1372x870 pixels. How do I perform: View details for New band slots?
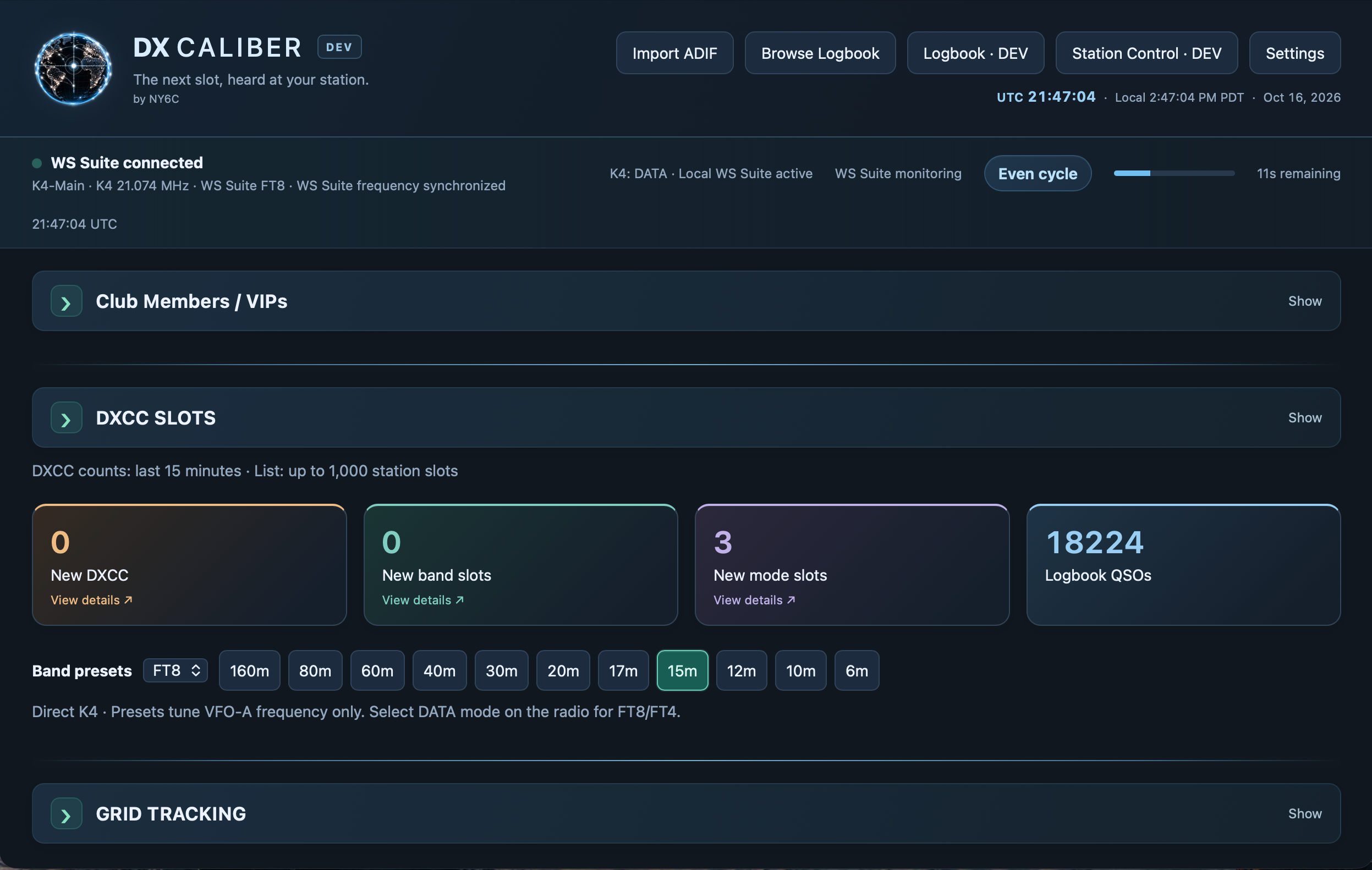pos(422,601)
